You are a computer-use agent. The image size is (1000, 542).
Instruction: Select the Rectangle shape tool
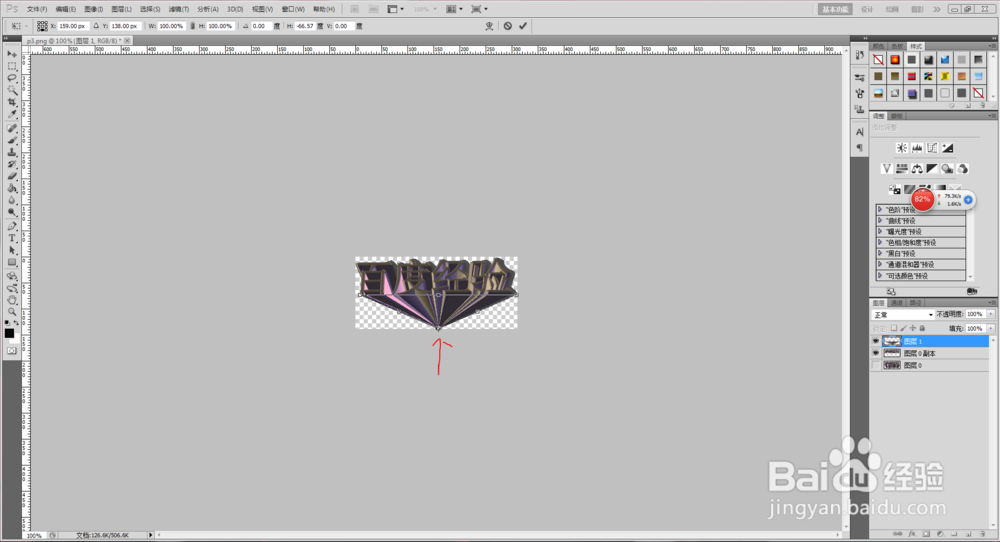pyautogui.click(x=12, y=263)
